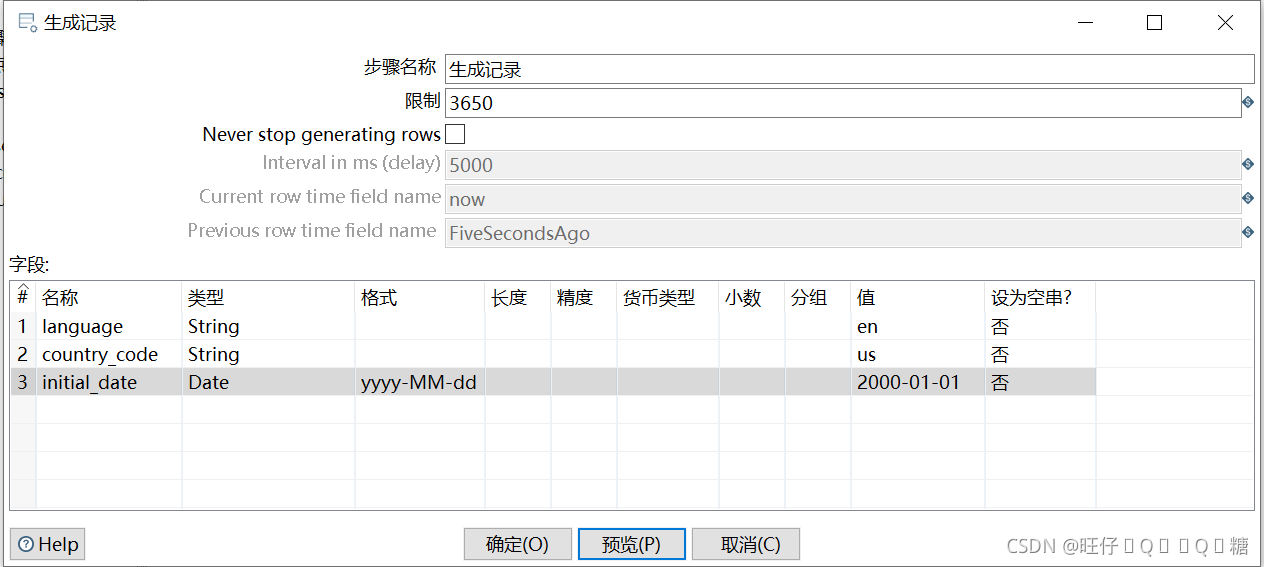
Task: Click the 否 cell in the language row
Action: click(1040, 326)
